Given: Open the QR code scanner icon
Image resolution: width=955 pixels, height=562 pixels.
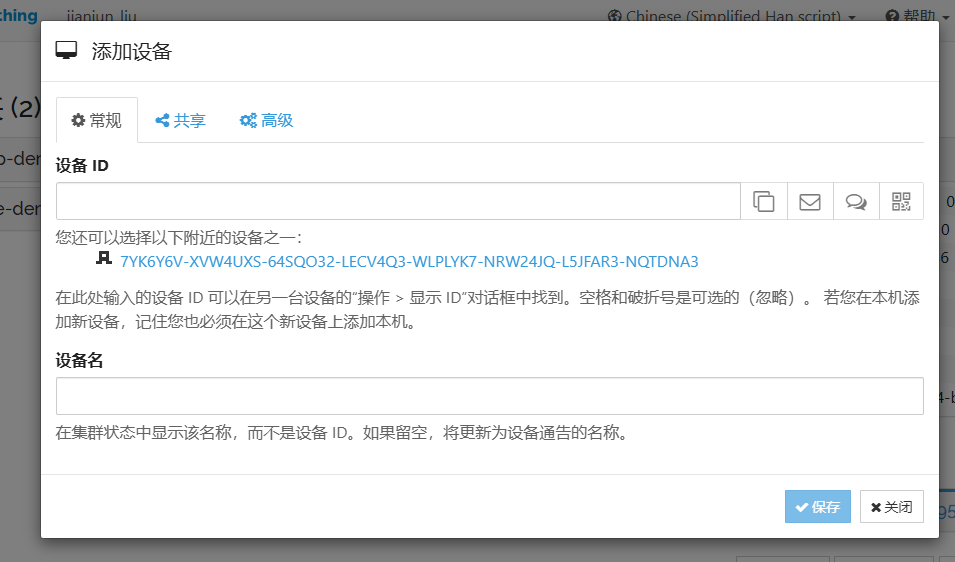Looking at the screenshot, I should coord(901,201).
